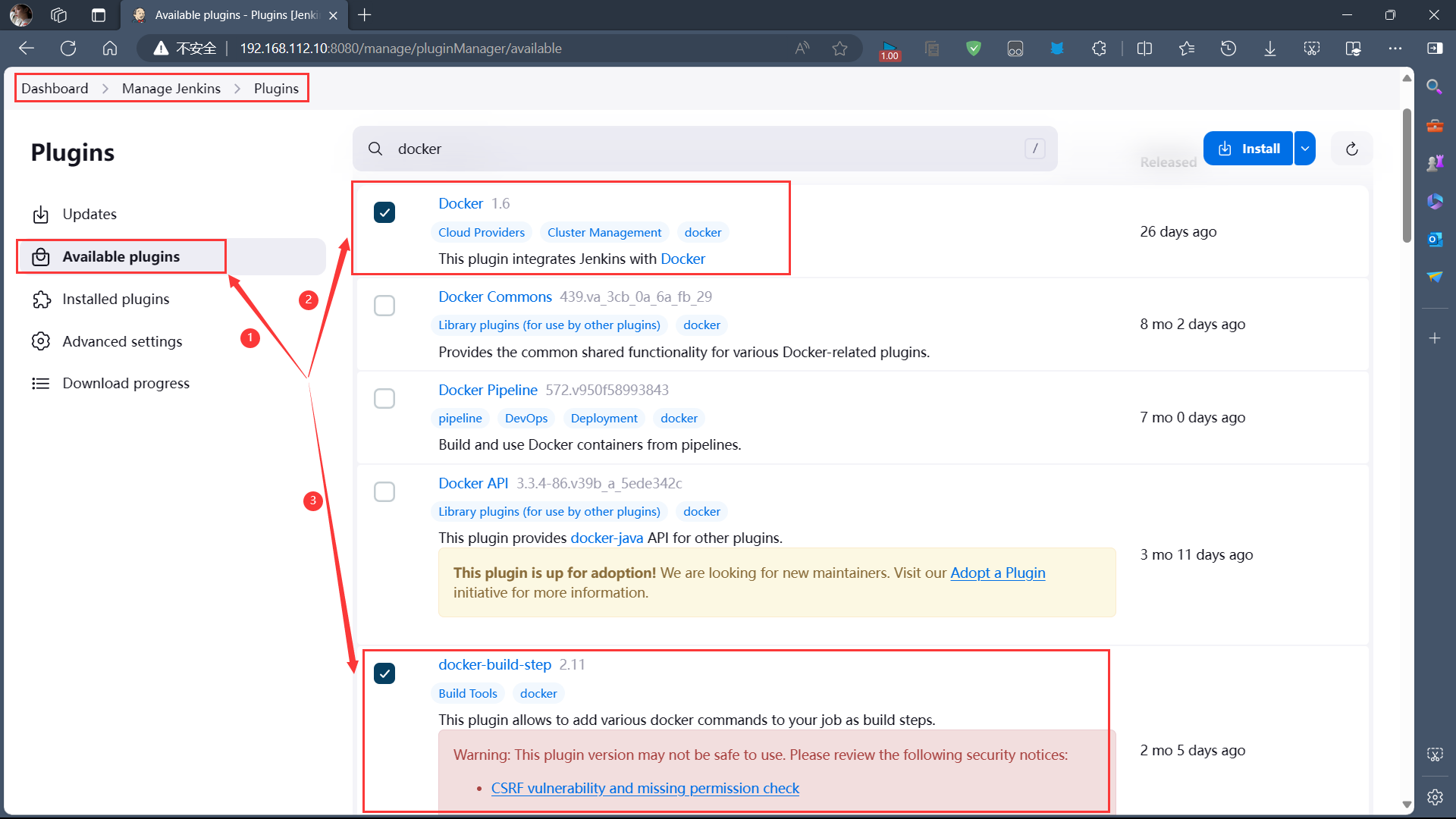The image size is (1456, 819).
Task: Expand Manage Jenkins breadcrumb chevron
Action: click(237, 89)
